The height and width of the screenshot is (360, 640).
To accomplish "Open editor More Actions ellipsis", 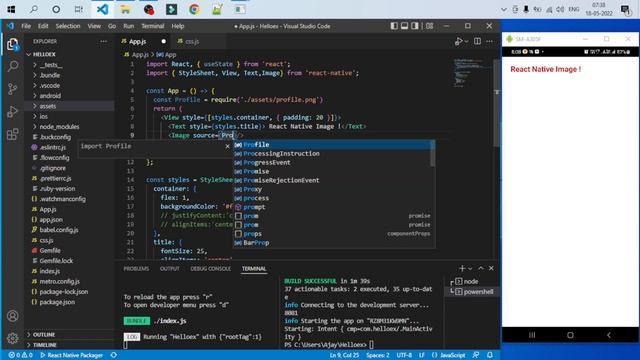I will point(489,41).
